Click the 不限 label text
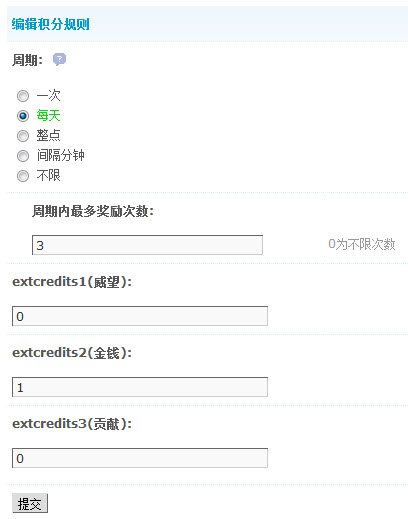The width and height of the screenshot is (408, 519). point(48,176)
